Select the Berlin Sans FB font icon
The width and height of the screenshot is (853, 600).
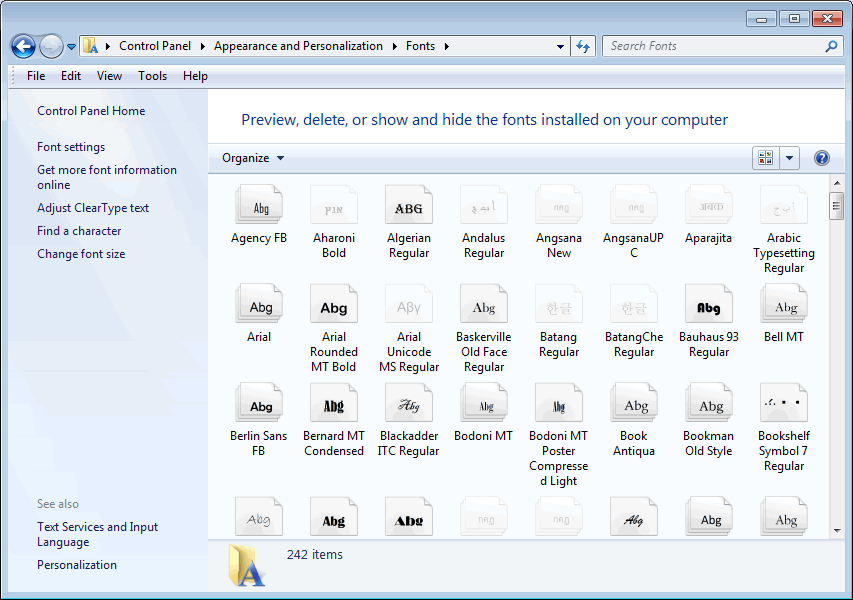tap(259, 403)
